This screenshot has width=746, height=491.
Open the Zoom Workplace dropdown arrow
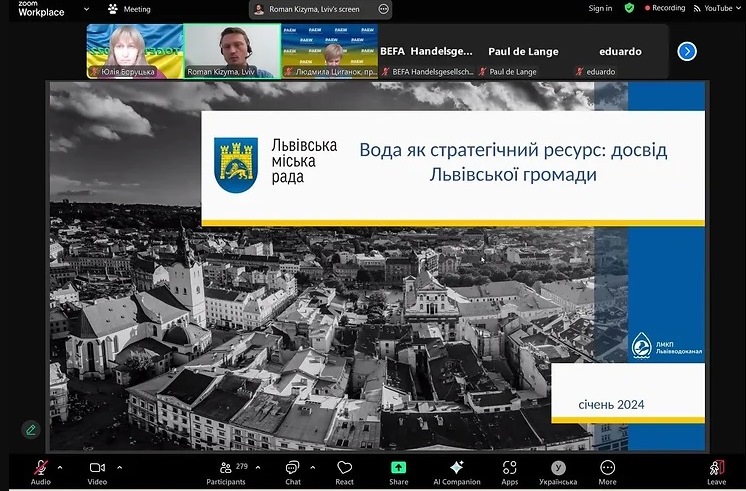(x=86, y=9)
